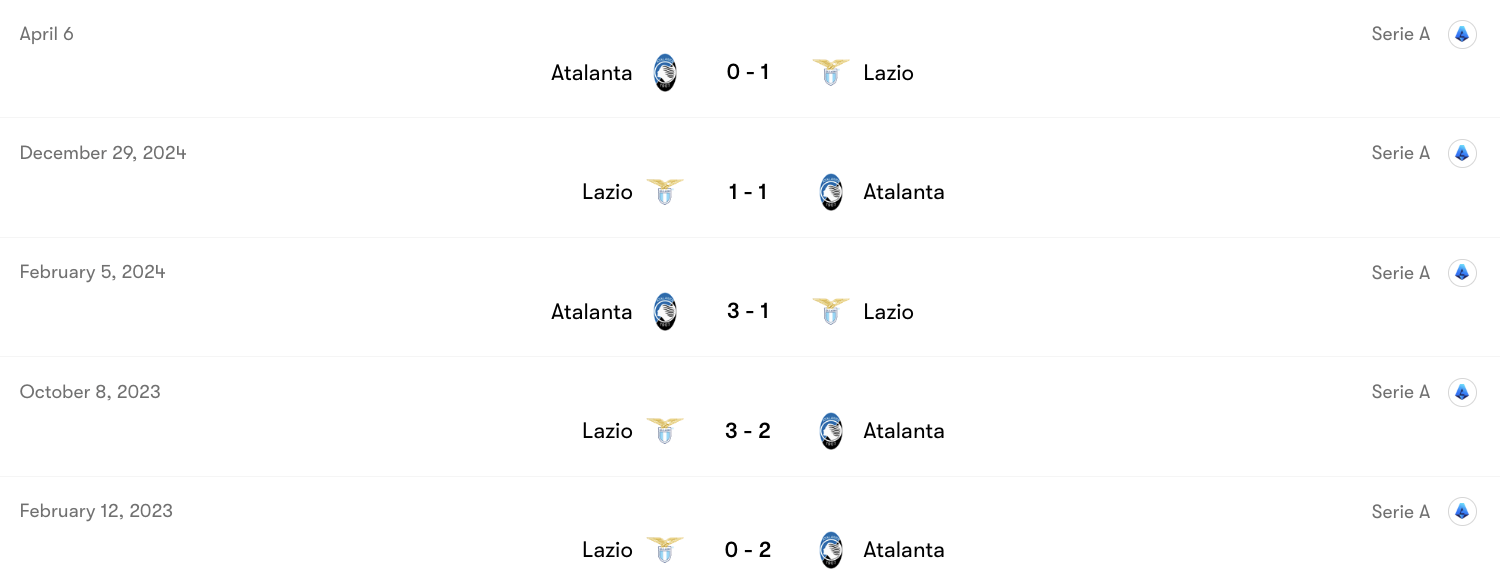Click the Serie A label on the April 6 row
The height and width of the screenshot is (588, 1500).
1400,35
